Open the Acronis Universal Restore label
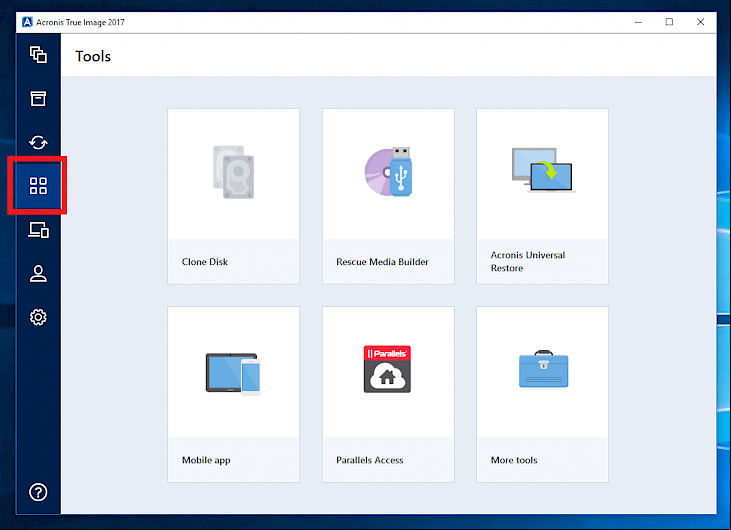 [x=528, y=262]
